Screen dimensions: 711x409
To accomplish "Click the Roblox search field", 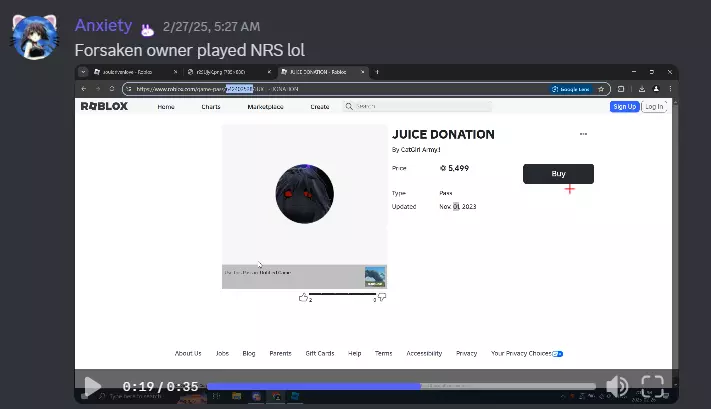I will pyautogui.click(x=417, y=106).
